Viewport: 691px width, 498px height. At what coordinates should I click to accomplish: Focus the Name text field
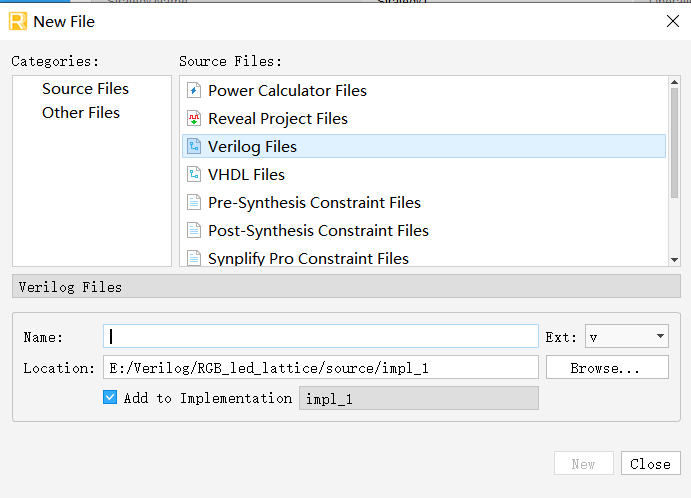click(320, 337)
